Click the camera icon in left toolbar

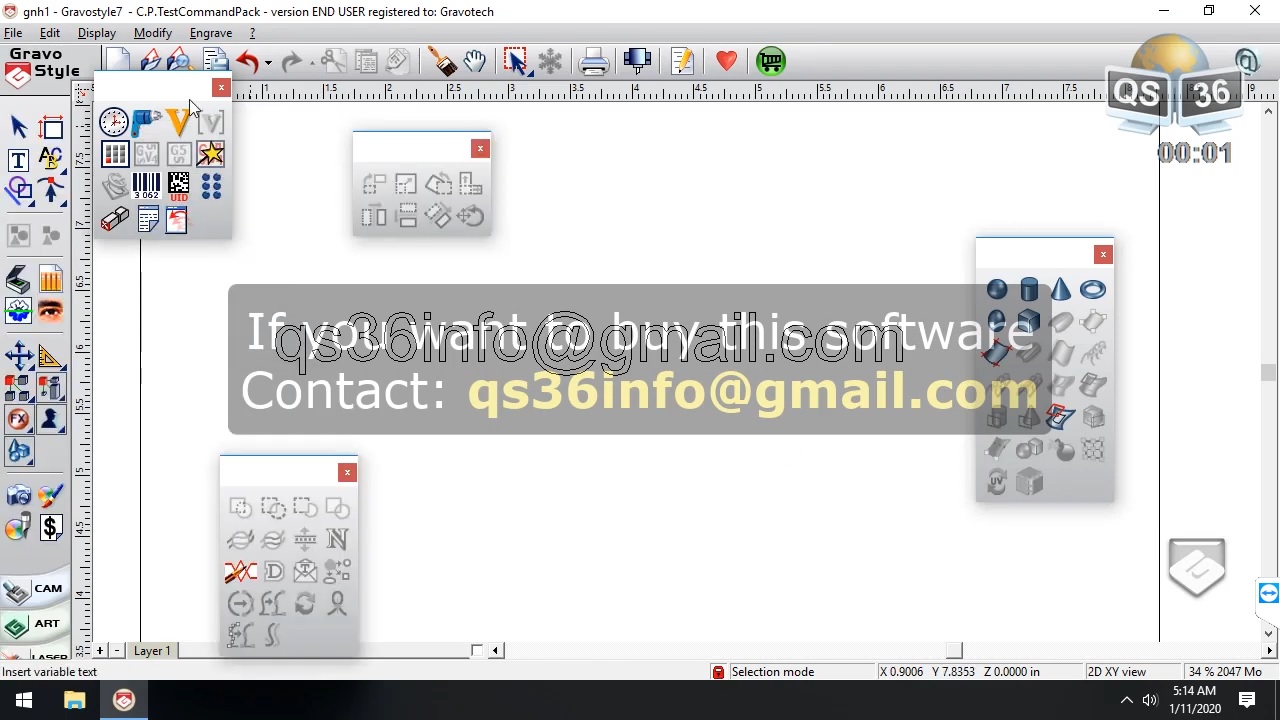pyautogui.click(x=18, y=496)
